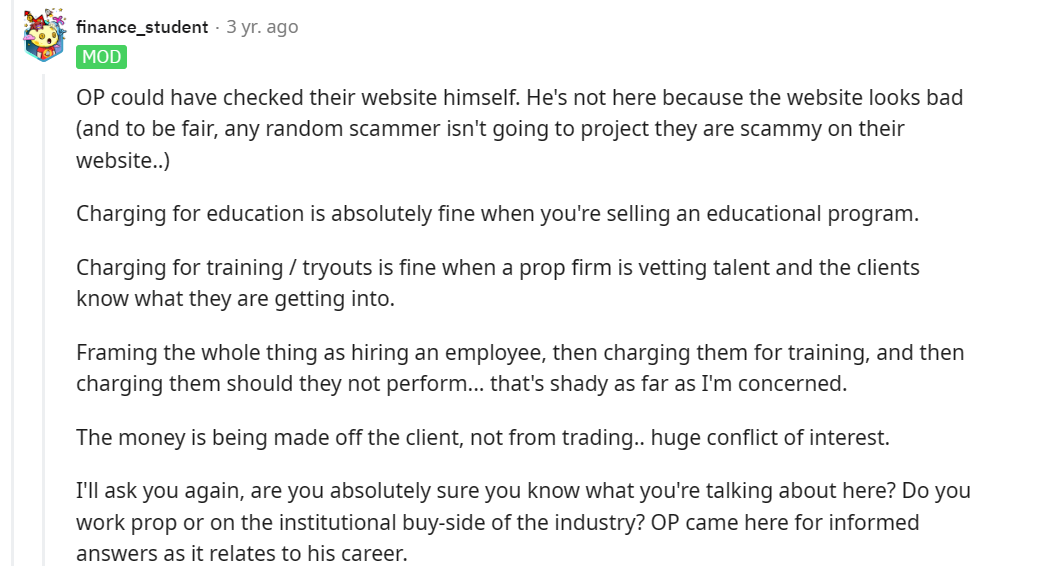Click the green MOD badge

(x=101, y=57)
